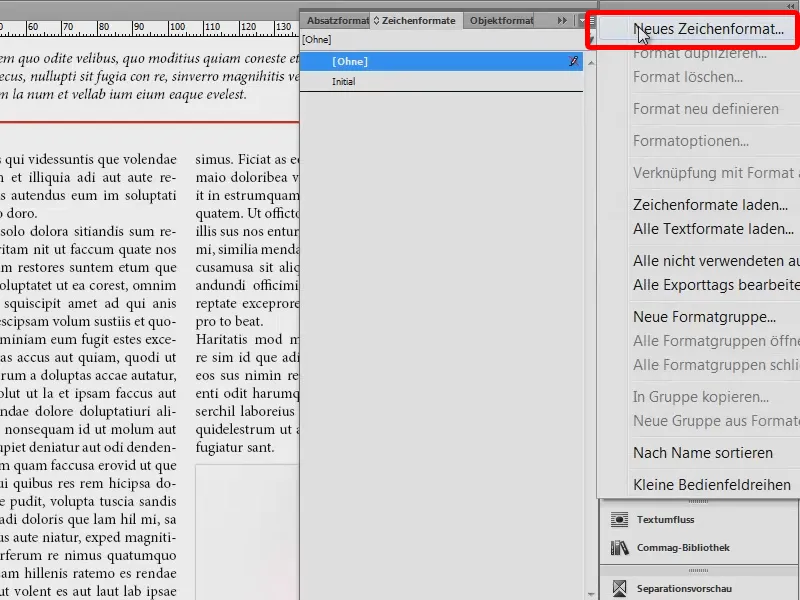Open Formatoptionen menu entry
The height and width of the screenshot is (600, 800).
click(691, 141)
